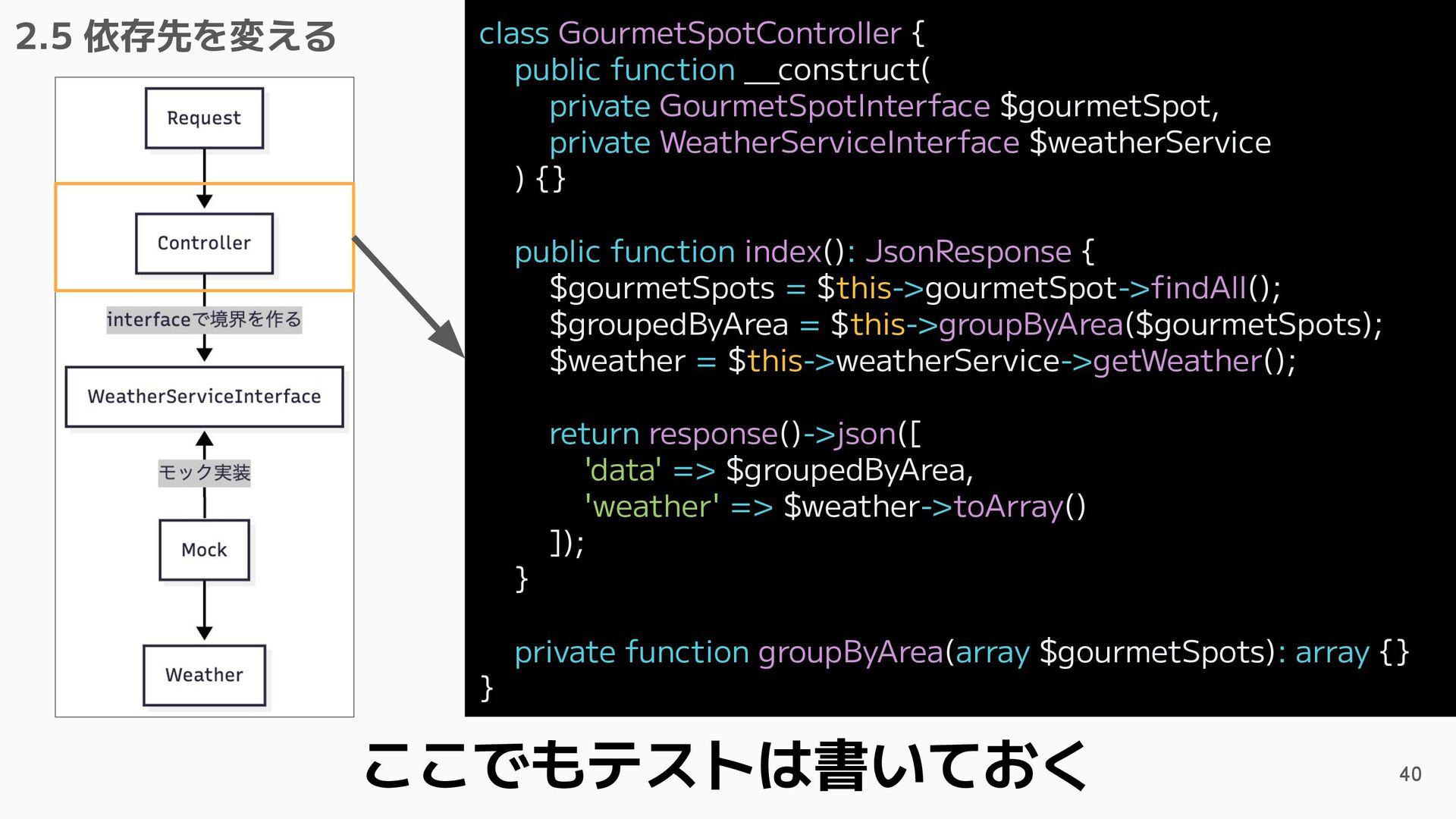
Task: Click the 'interfaceで境界を作る' label
Action: 204,319
